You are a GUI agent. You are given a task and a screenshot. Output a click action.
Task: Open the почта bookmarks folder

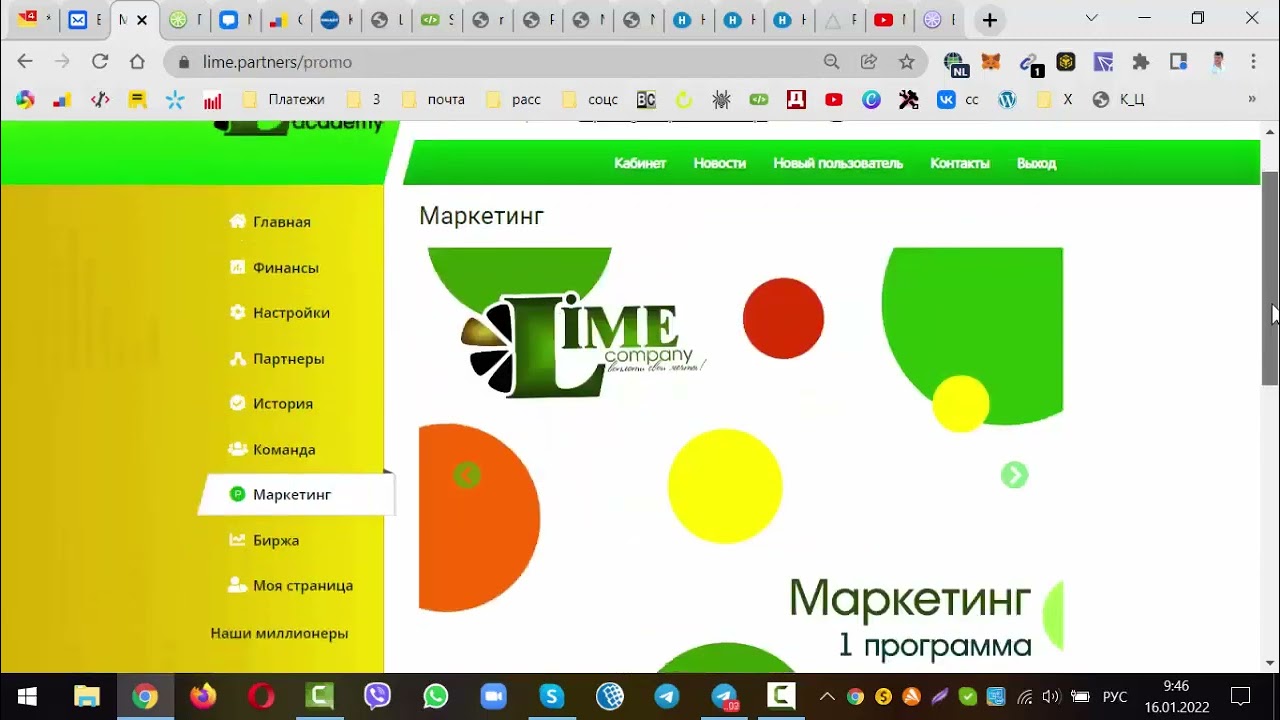433,99
